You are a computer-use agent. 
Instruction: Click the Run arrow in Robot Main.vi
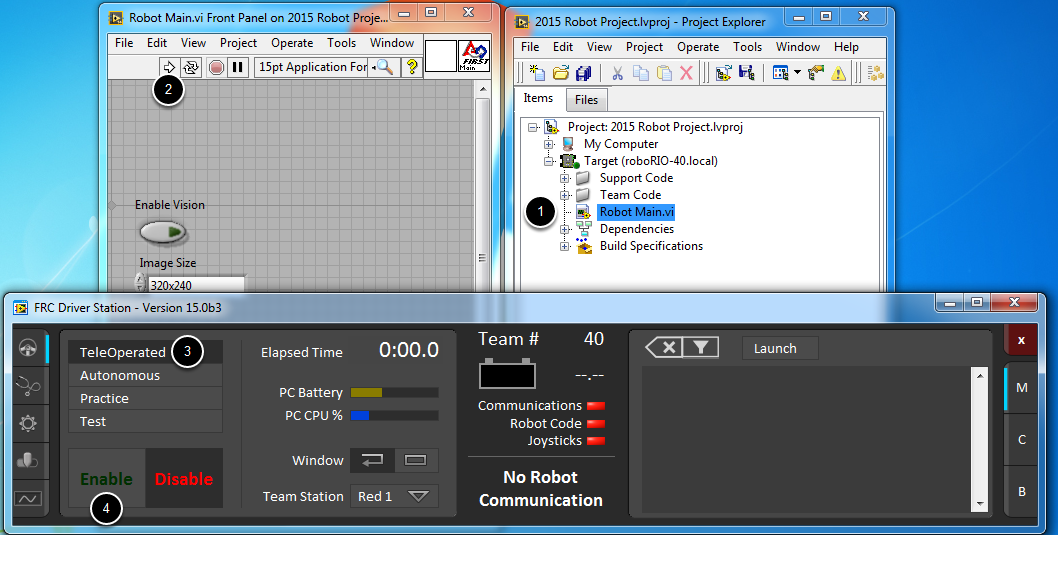(169, 67)
